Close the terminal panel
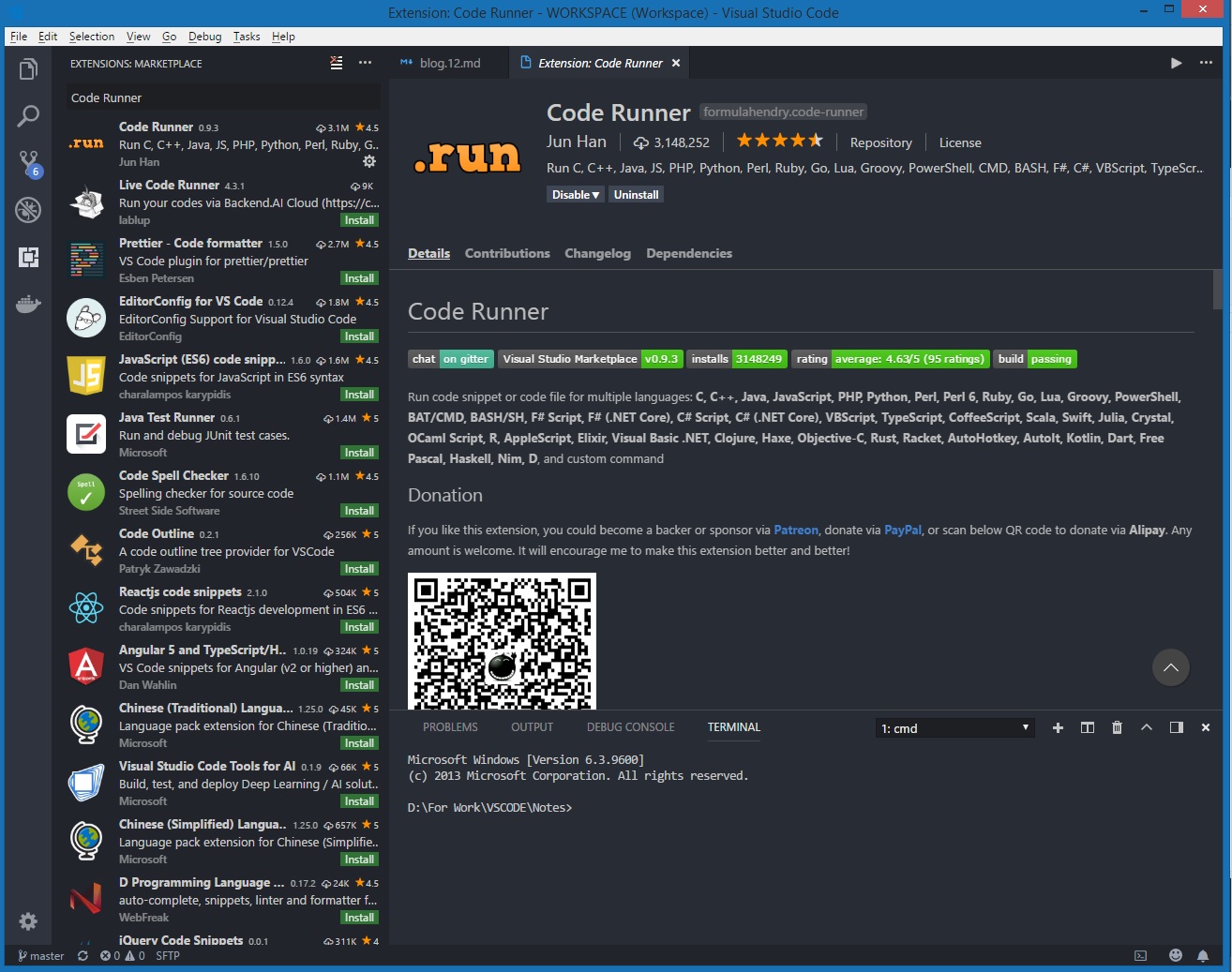 pyautogui.click(x=1206, y=727)
